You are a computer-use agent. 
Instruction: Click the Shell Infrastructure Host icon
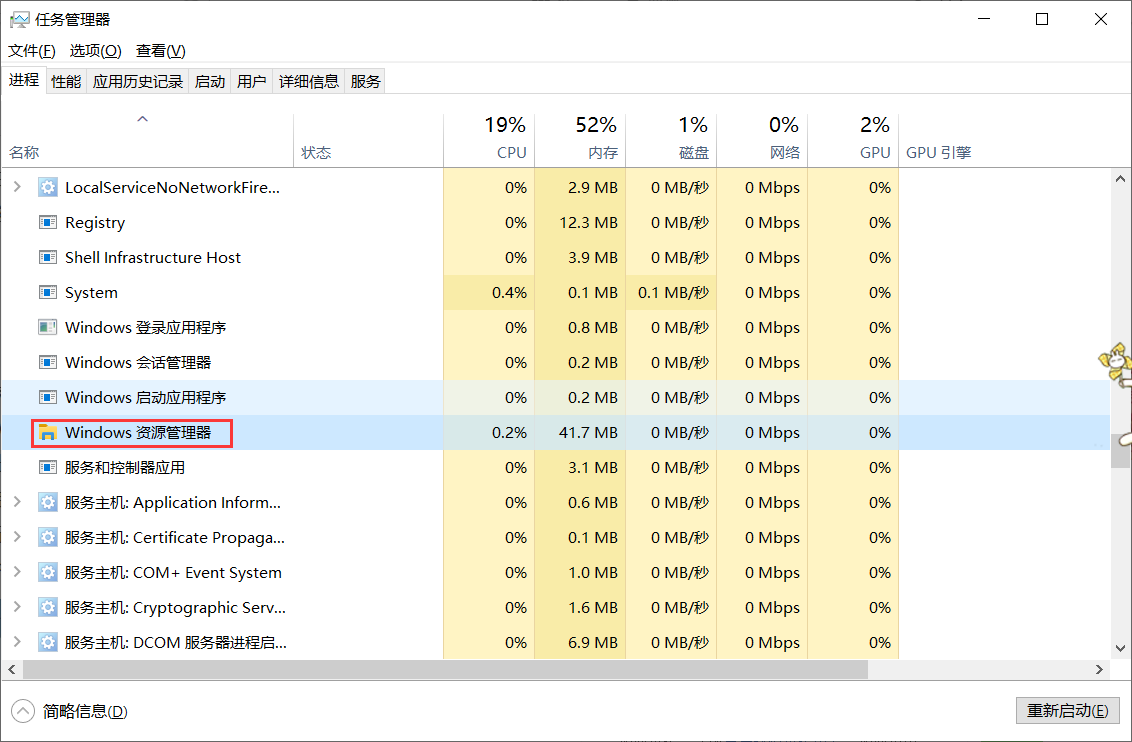(x=48, y=258)
